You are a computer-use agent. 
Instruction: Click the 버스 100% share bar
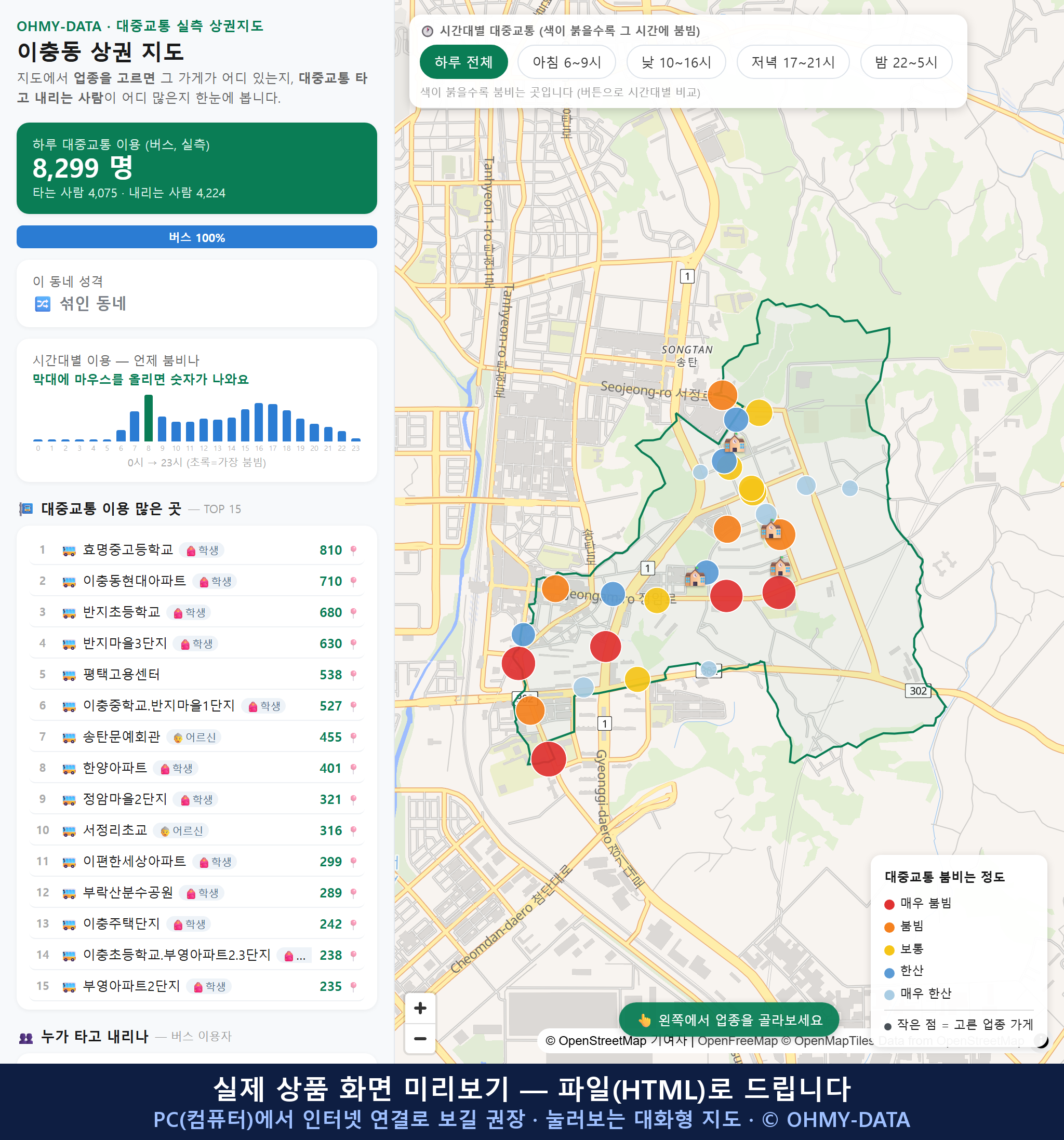pos(197,237)
